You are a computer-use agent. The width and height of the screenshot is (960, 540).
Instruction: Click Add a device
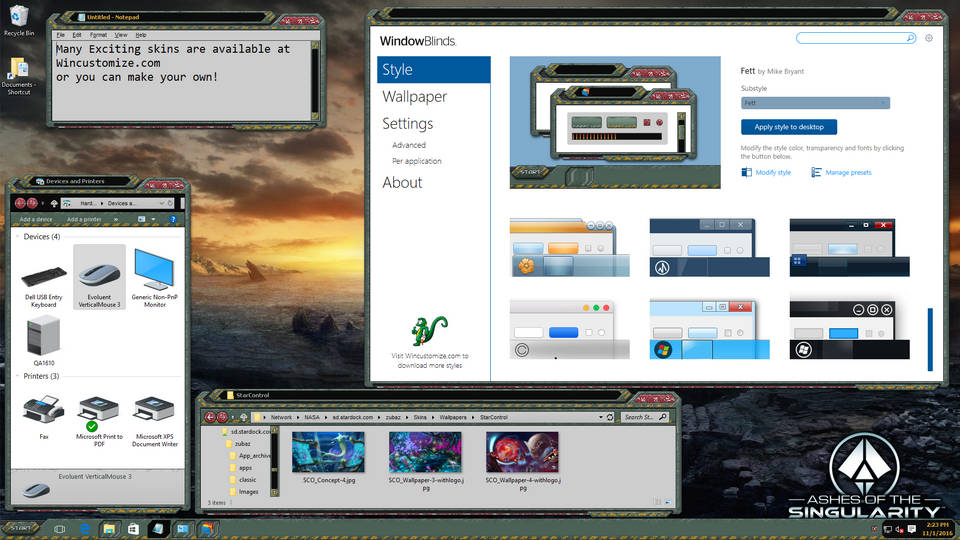[36, 219]
